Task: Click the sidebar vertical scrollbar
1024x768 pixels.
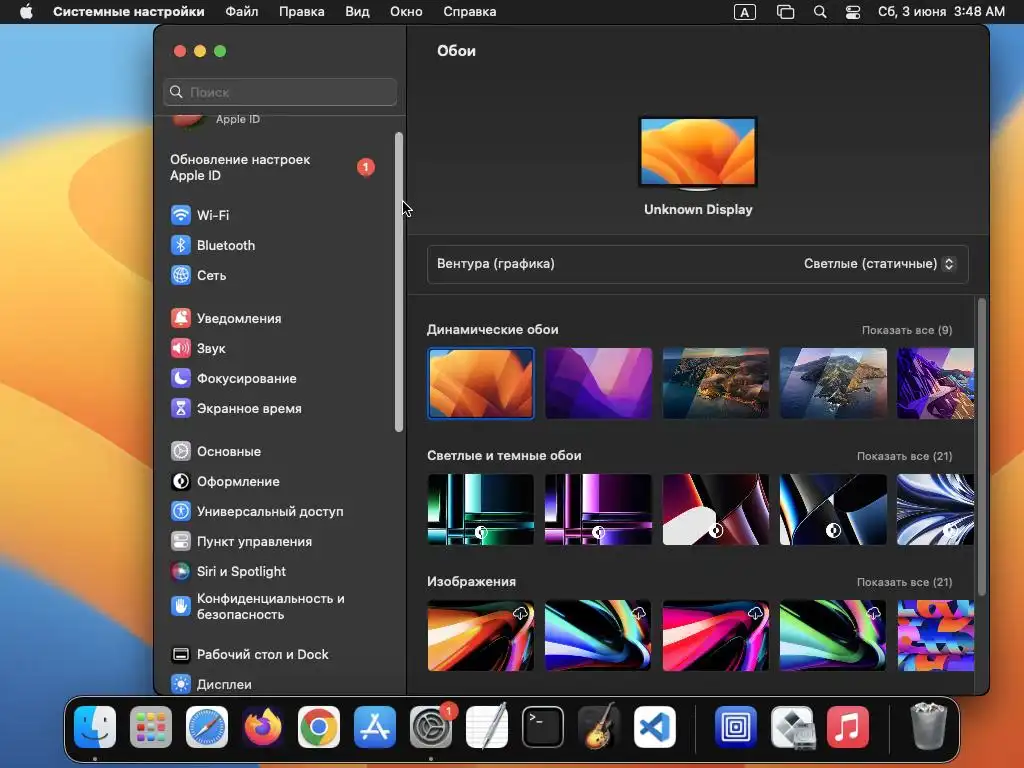Action: [x=399, y=281]
